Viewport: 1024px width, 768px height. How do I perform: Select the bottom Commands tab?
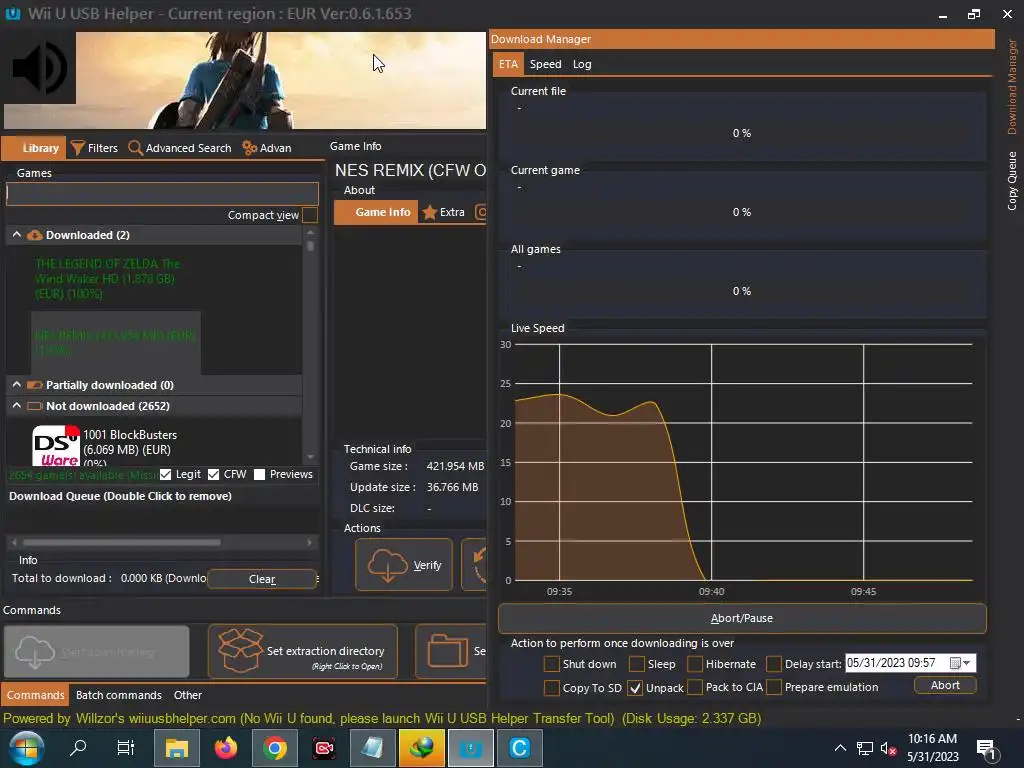pos(35,695)
